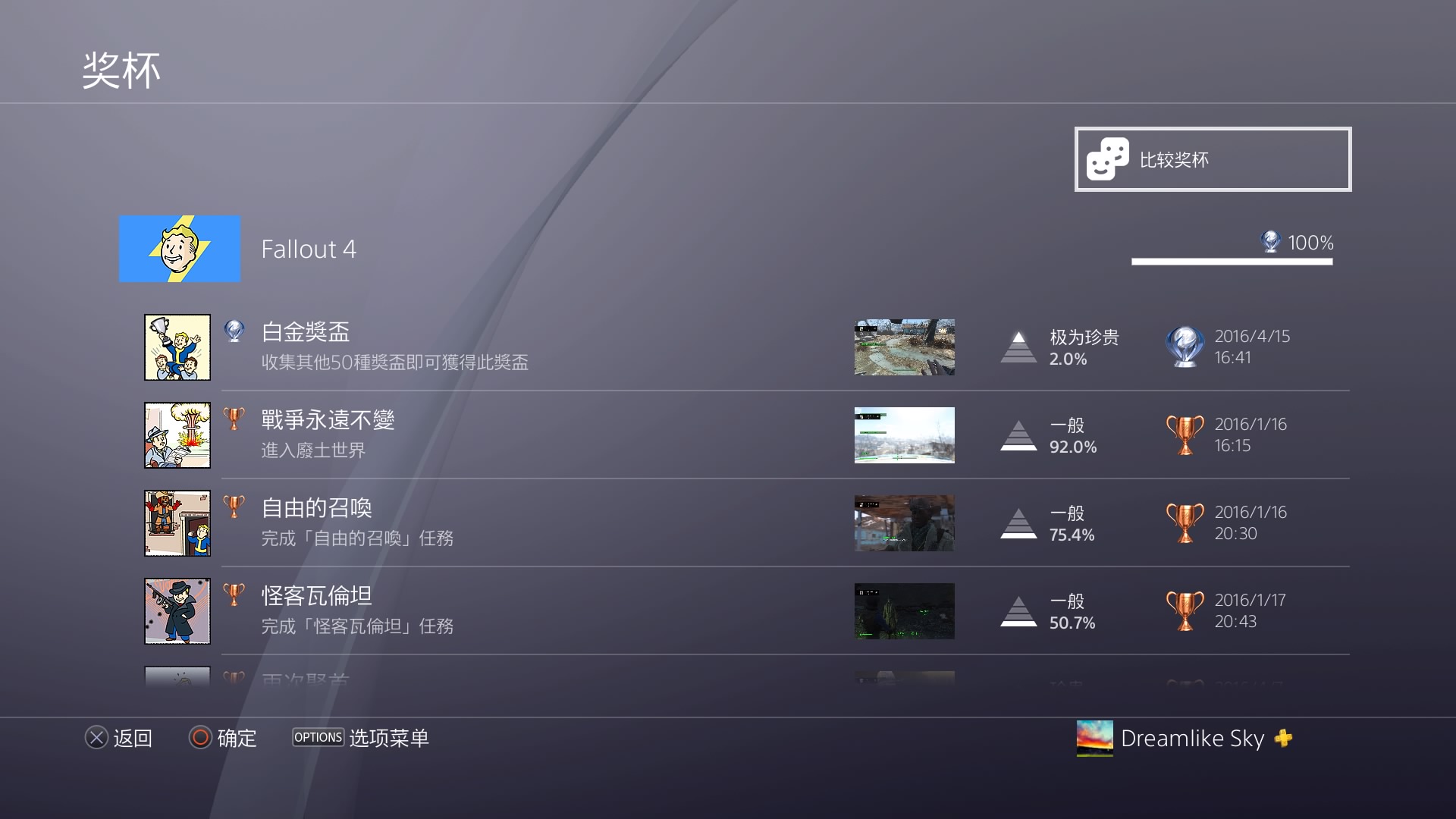Click the rarity pyramid icon showing 92.0%
Viewport: 1456px width, 819px height.
(x=1018, y=435)
